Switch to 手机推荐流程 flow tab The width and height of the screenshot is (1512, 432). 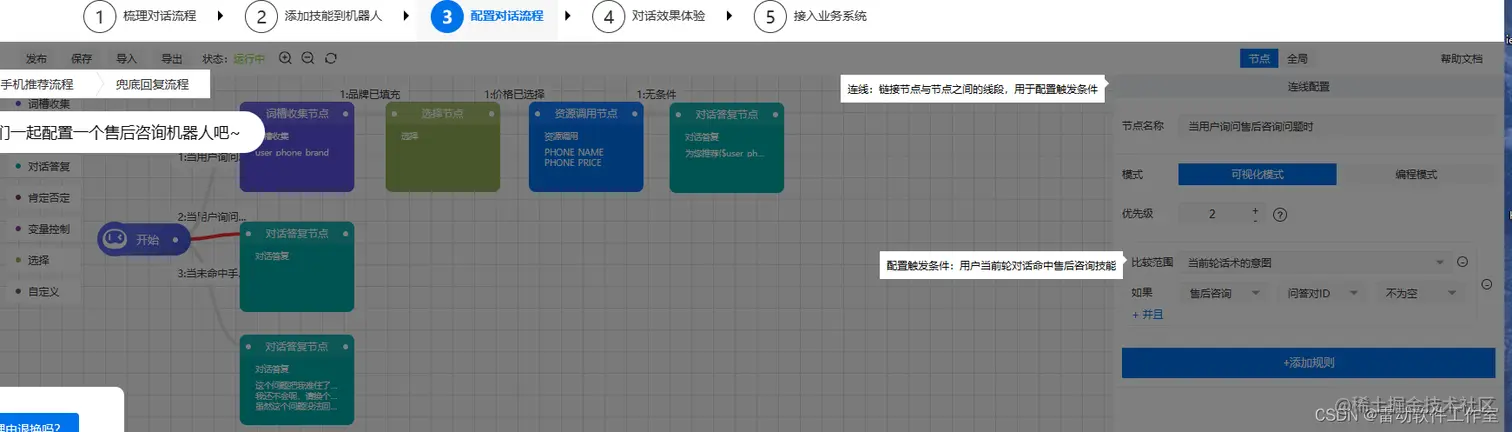(x=37, y=85)
